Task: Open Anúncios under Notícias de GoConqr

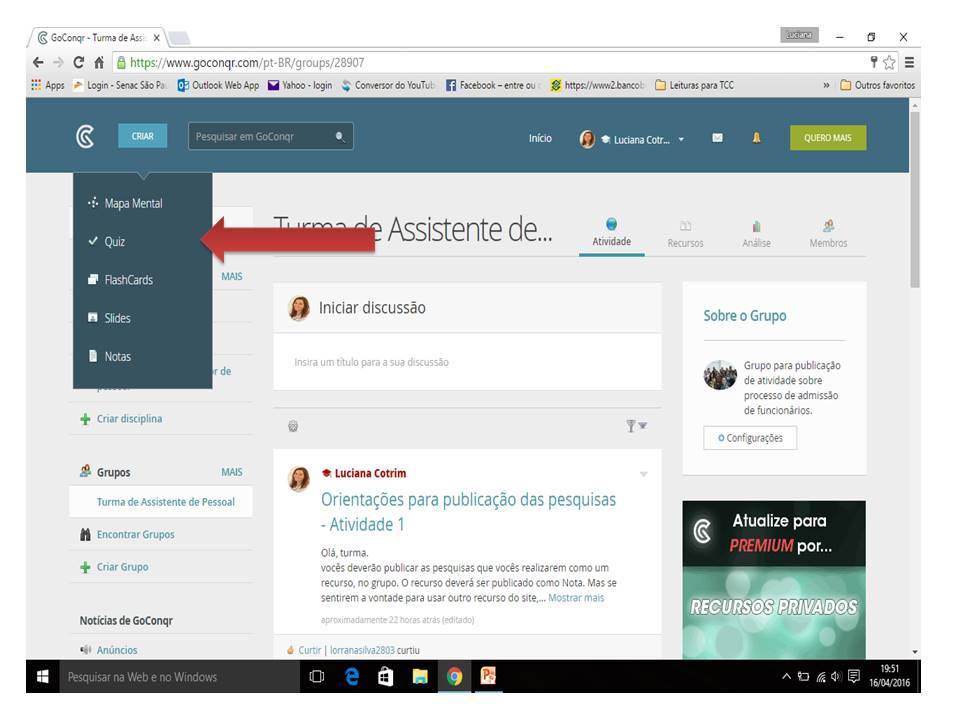Action: [x=117, y=650]
